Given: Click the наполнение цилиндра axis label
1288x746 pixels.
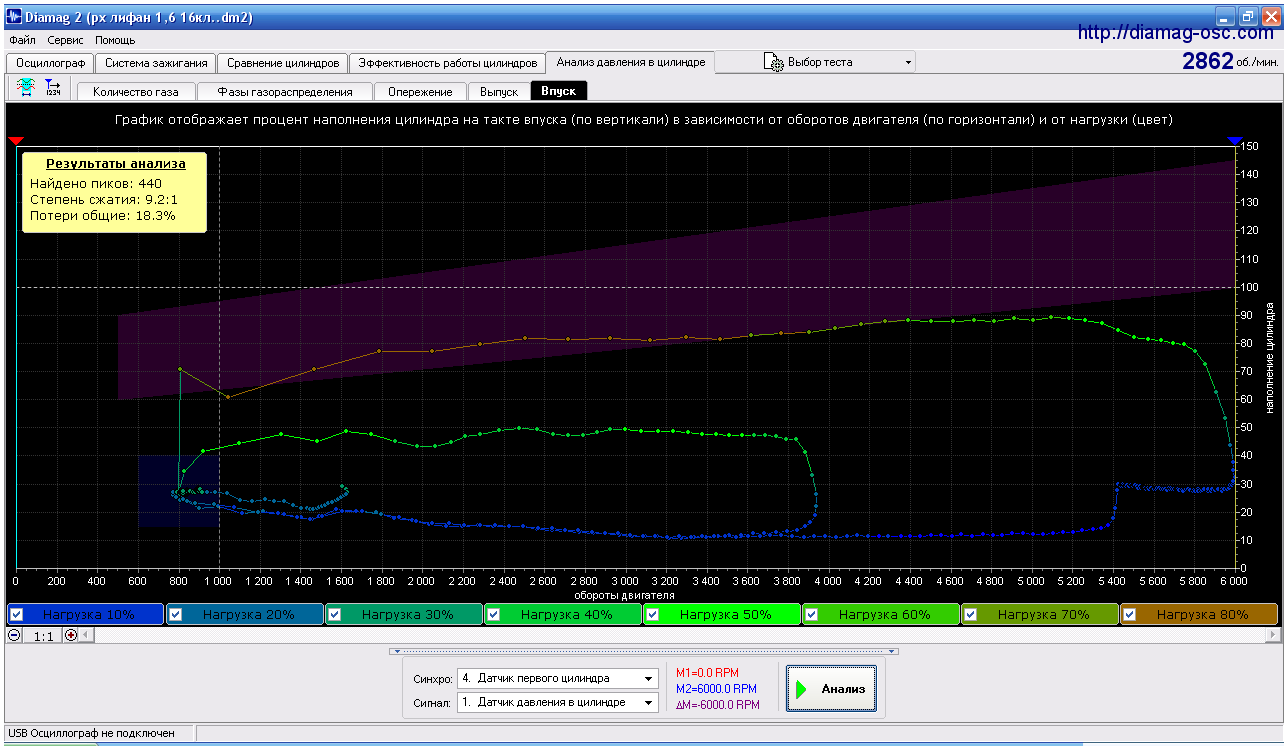Looking at the screenshot, I should tap(1271, 356).
